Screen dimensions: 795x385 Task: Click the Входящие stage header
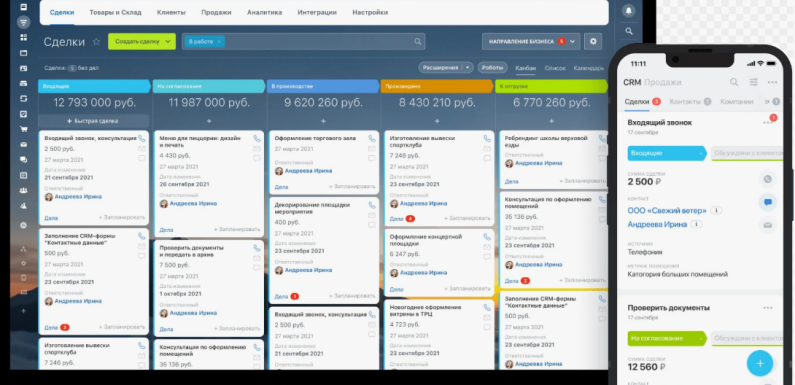(95, 86)
